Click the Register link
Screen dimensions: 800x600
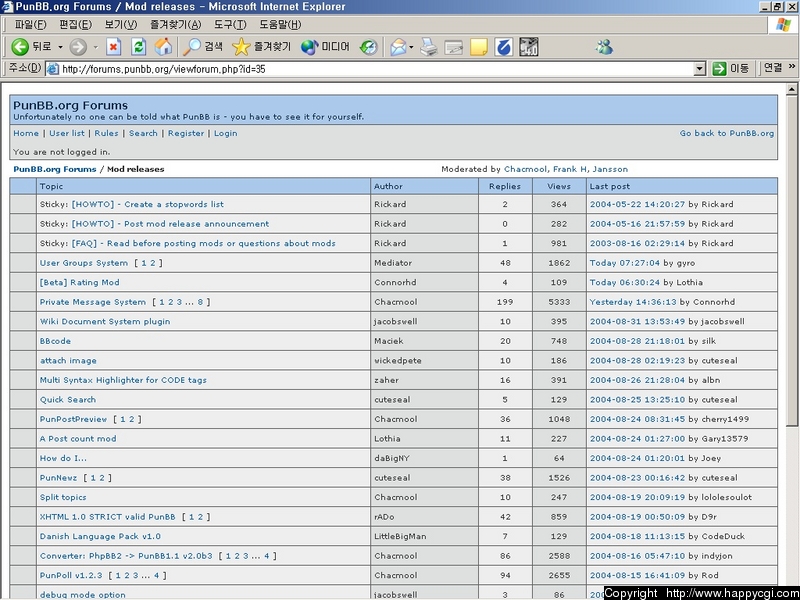(186, 133)
